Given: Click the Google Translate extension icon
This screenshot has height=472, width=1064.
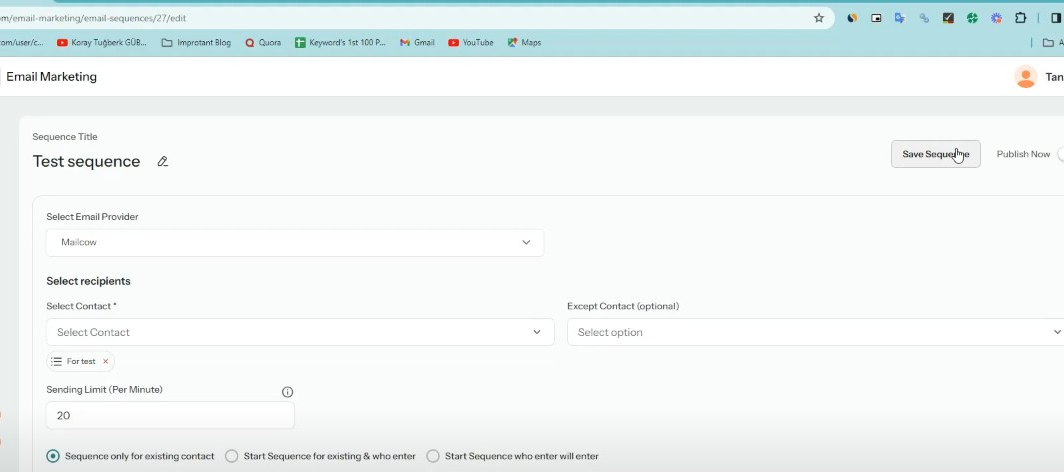Looking at the screenshot, I should 900,18.
